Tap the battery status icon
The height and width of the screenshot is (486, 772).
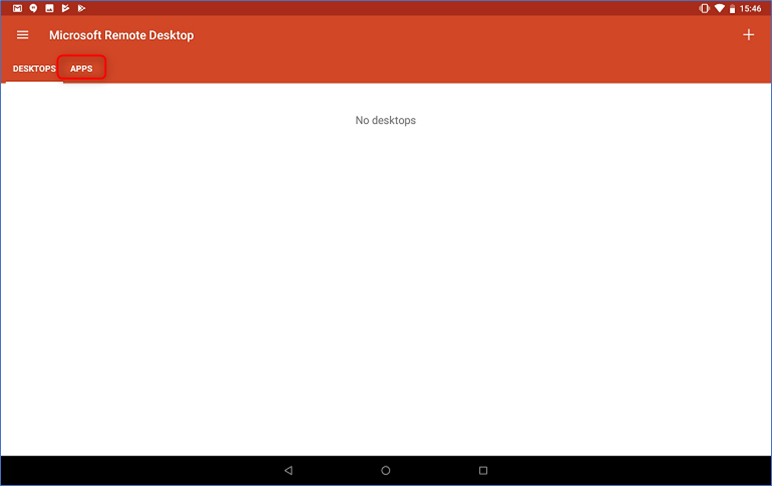(x=732, y=8)
